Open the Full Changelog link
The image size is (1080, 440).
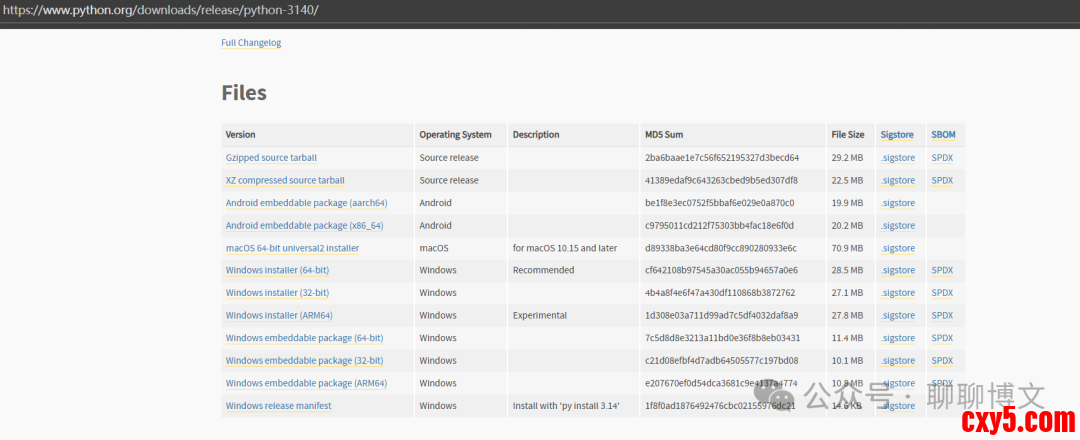point(251,43)
